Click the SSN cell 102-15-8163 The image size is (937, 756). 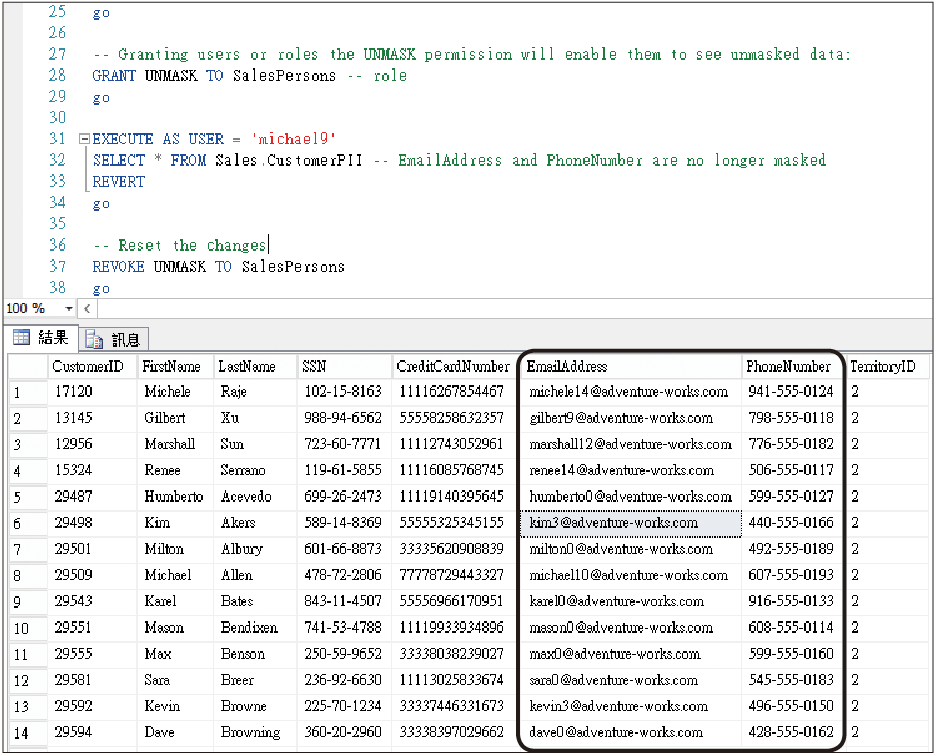(342, 393)
